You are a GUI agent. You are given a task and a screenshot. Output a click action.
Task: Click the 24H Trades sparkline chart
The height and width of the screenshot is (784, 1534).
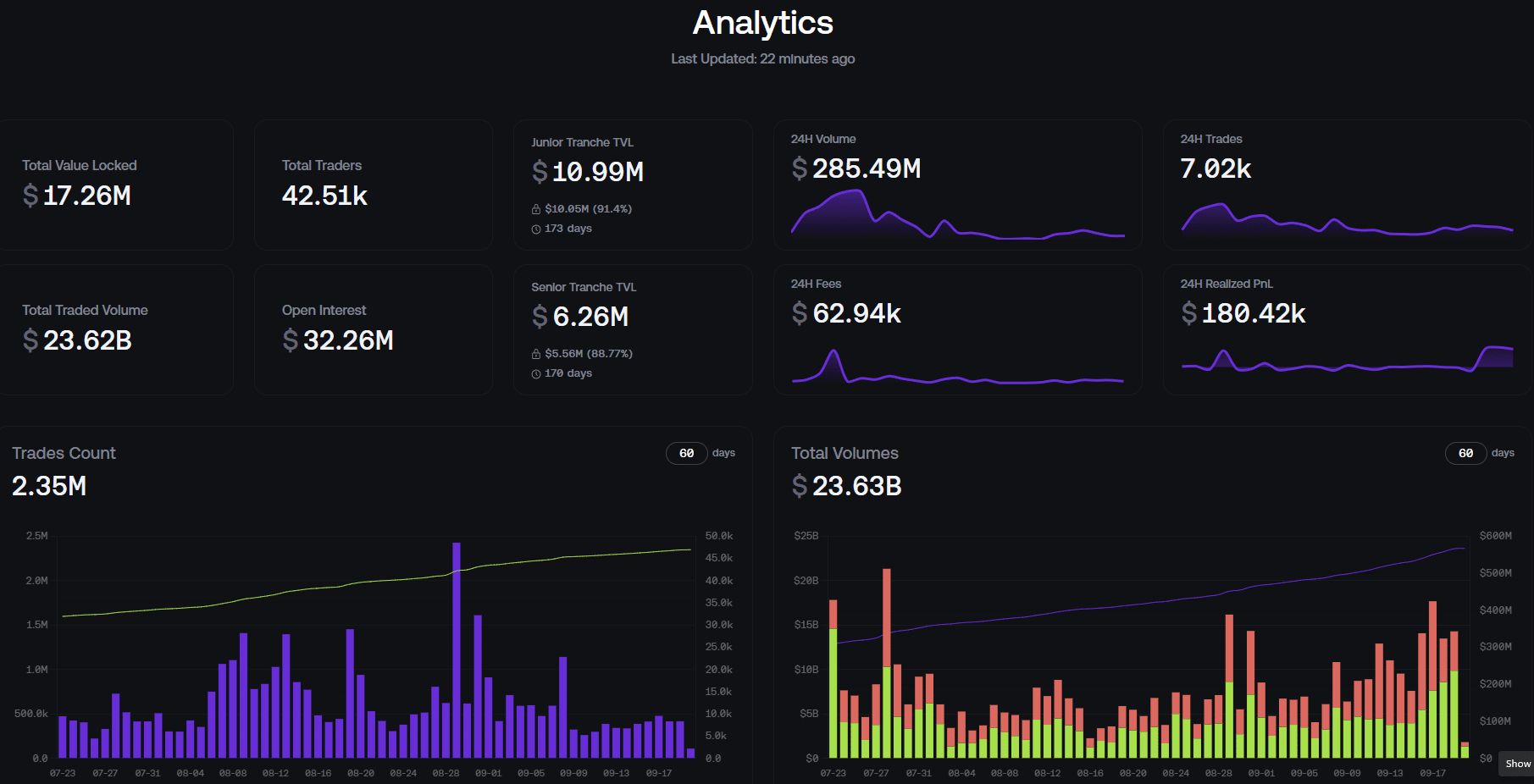pyautogui.click(x=1347, y=218)
